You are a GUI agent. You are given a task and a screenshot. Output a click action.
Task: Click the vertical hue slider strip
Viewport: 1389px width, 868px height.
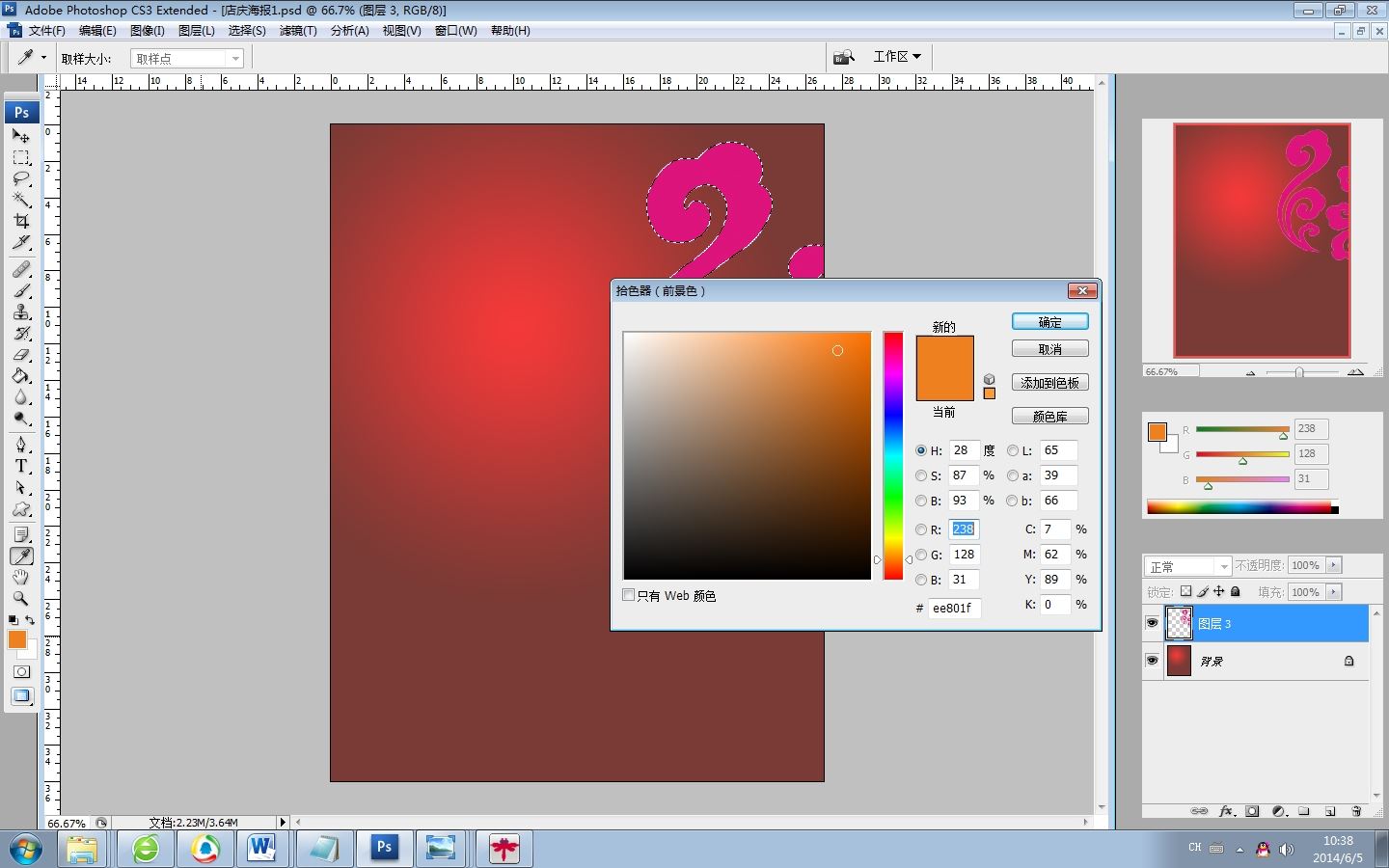(x=893, y=455)
